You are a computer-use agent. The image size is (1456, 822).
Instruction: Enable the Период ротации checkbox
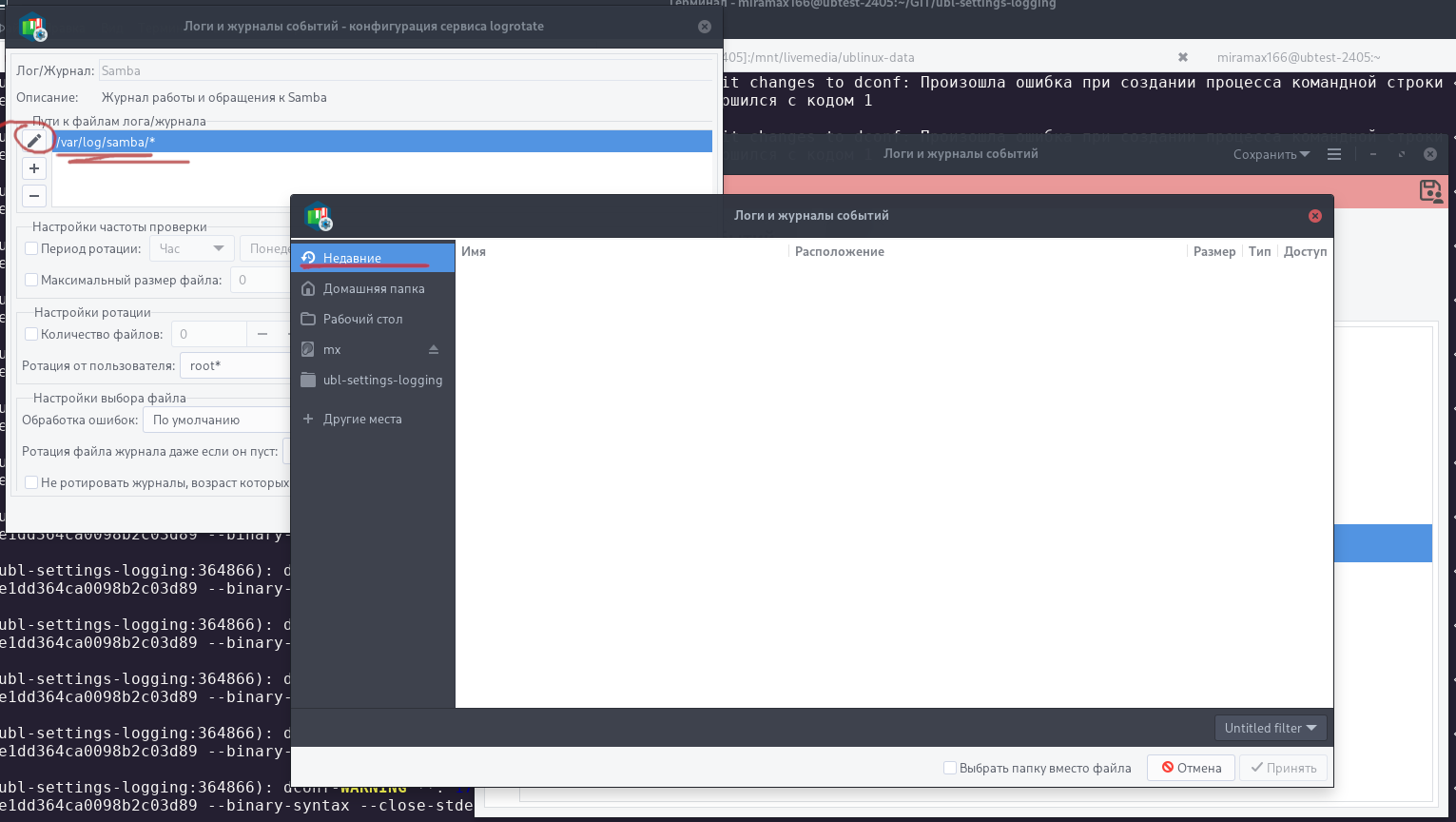[x=31, y=248]
